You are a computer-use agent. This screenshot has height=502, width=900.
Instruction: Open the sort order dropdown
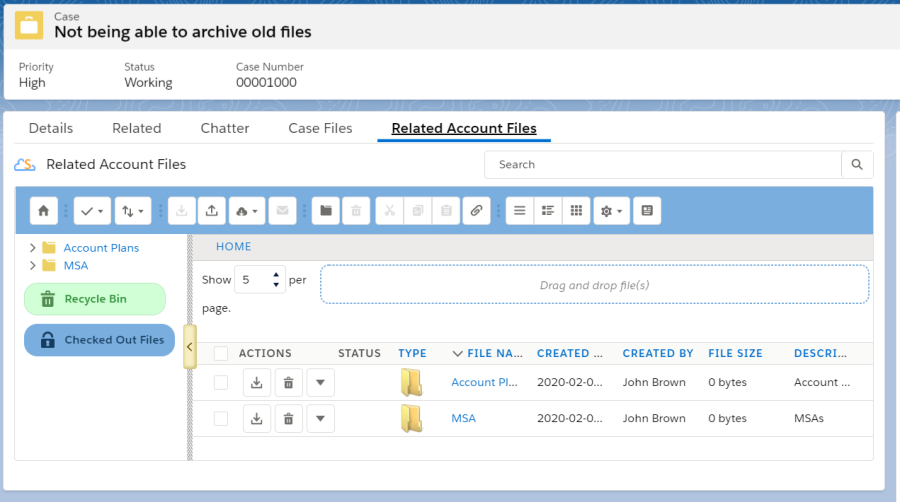point(132,211)
